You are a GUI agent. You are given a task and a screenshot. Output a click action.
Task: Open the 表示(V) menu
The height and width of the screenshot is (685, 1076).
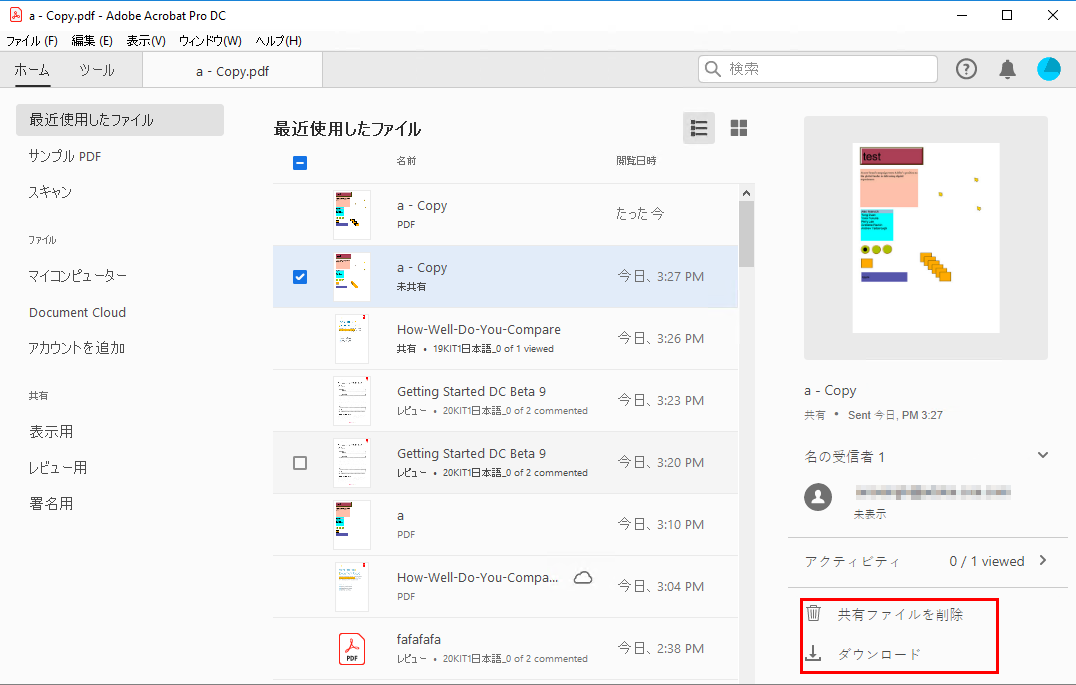click(146, 40)
